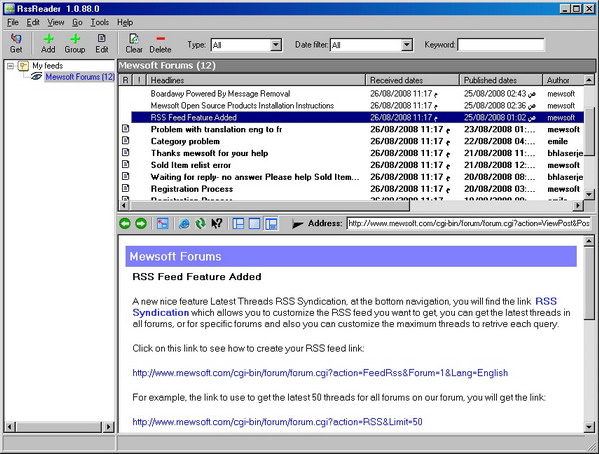
Task: Click feed tree horizontal scrollbar thumb
Action: point(58,426)
